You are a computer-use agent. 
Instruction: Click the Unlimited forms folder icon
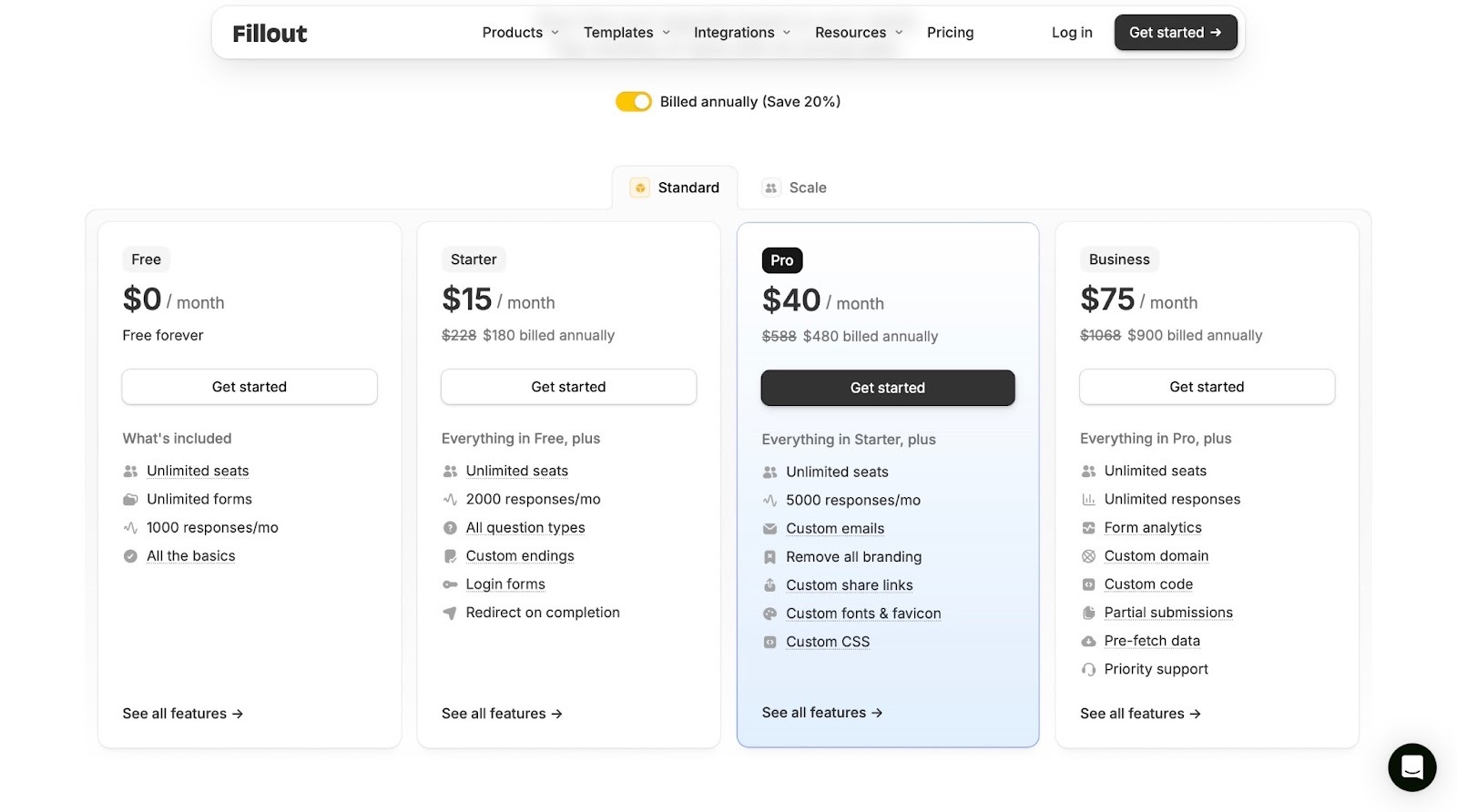coord(130,500)
